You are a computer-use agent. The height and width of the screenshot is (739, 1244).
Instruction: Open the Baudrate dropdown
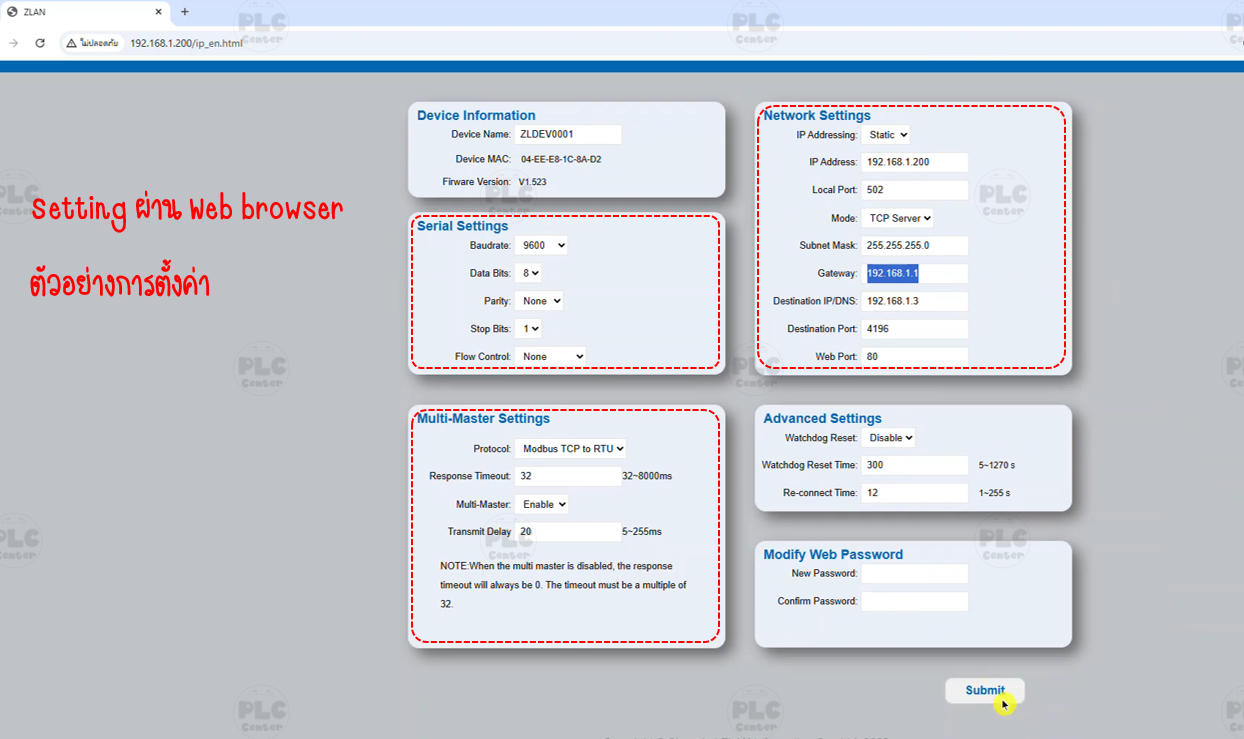point(541,245)
